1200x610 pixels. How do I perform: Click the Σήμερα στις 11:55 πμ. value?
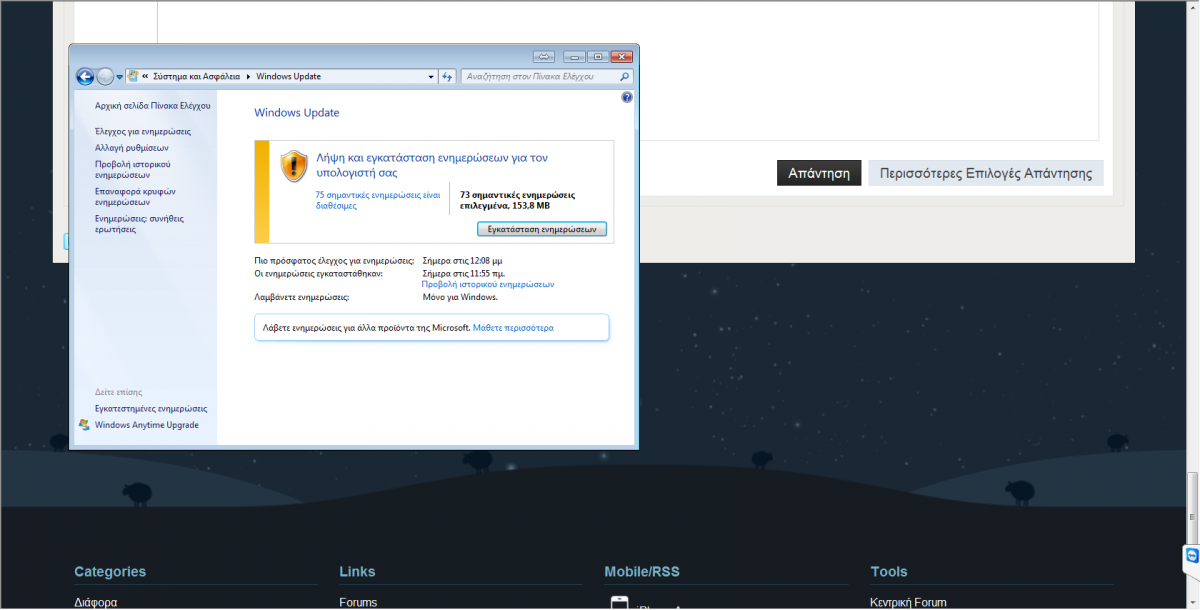(x=464, y=272)
